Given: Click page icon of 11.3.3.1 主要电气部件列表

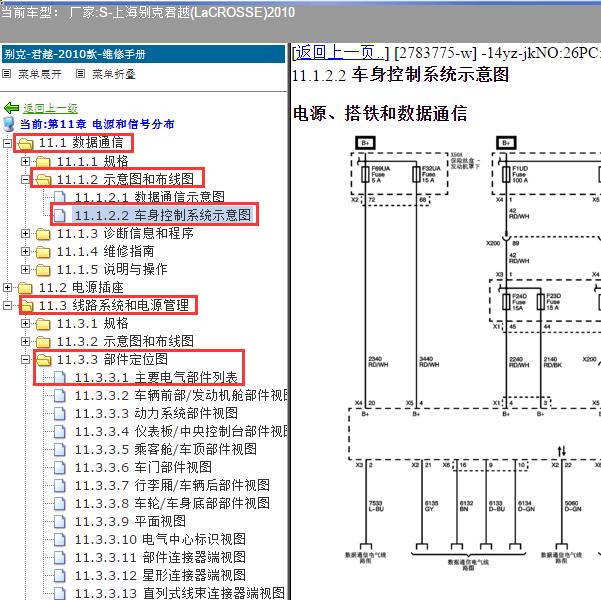Looking at the screenshot, I should [x=60, y=378].
